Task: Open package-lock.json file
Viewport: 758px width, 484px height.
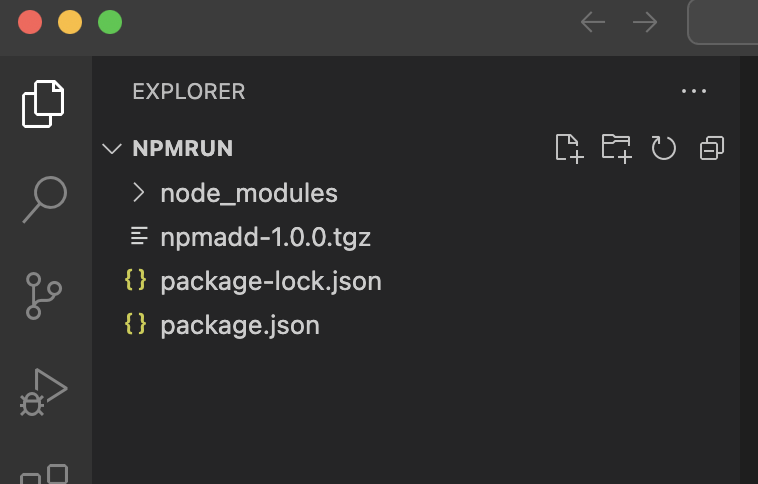Action: 271,281
